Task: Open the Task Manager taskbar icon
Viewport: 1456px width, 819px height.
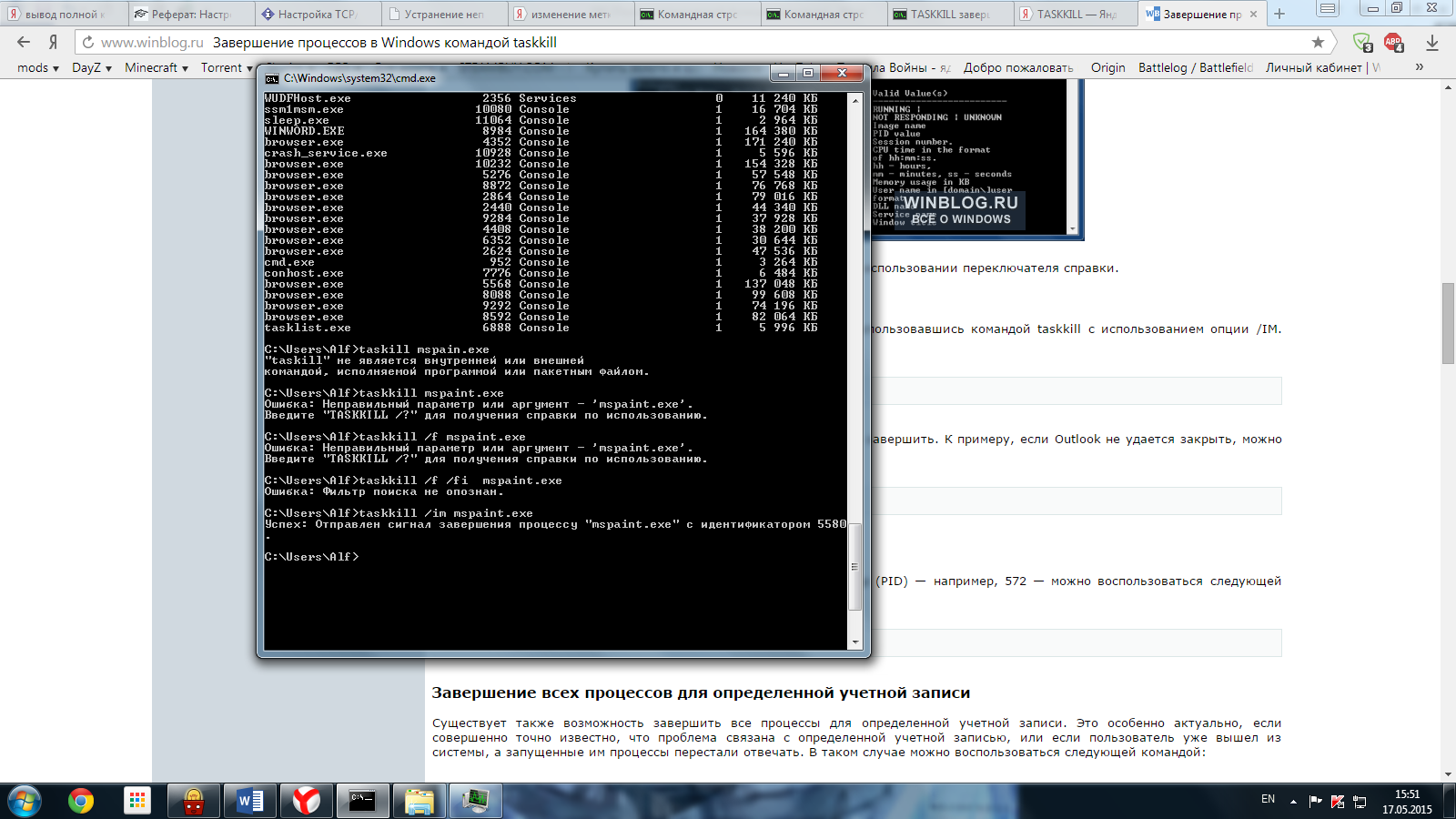Action: click(x=475, y=801)
